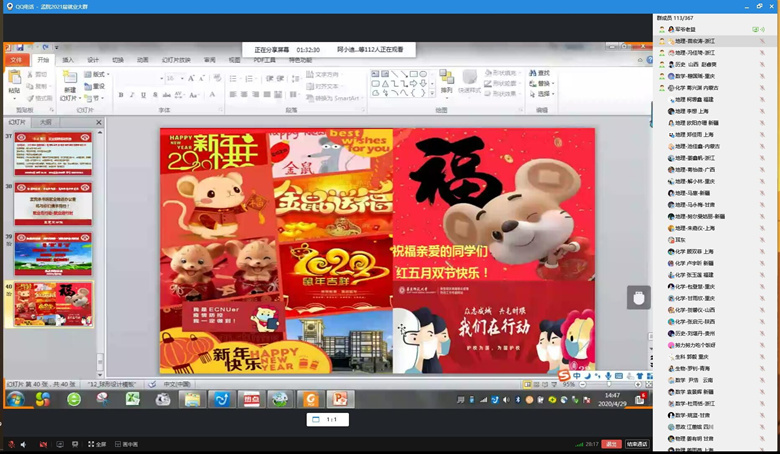Switch to the 设计 Design tab
This screenshot has height=454, width=780.
coord(93,60)
